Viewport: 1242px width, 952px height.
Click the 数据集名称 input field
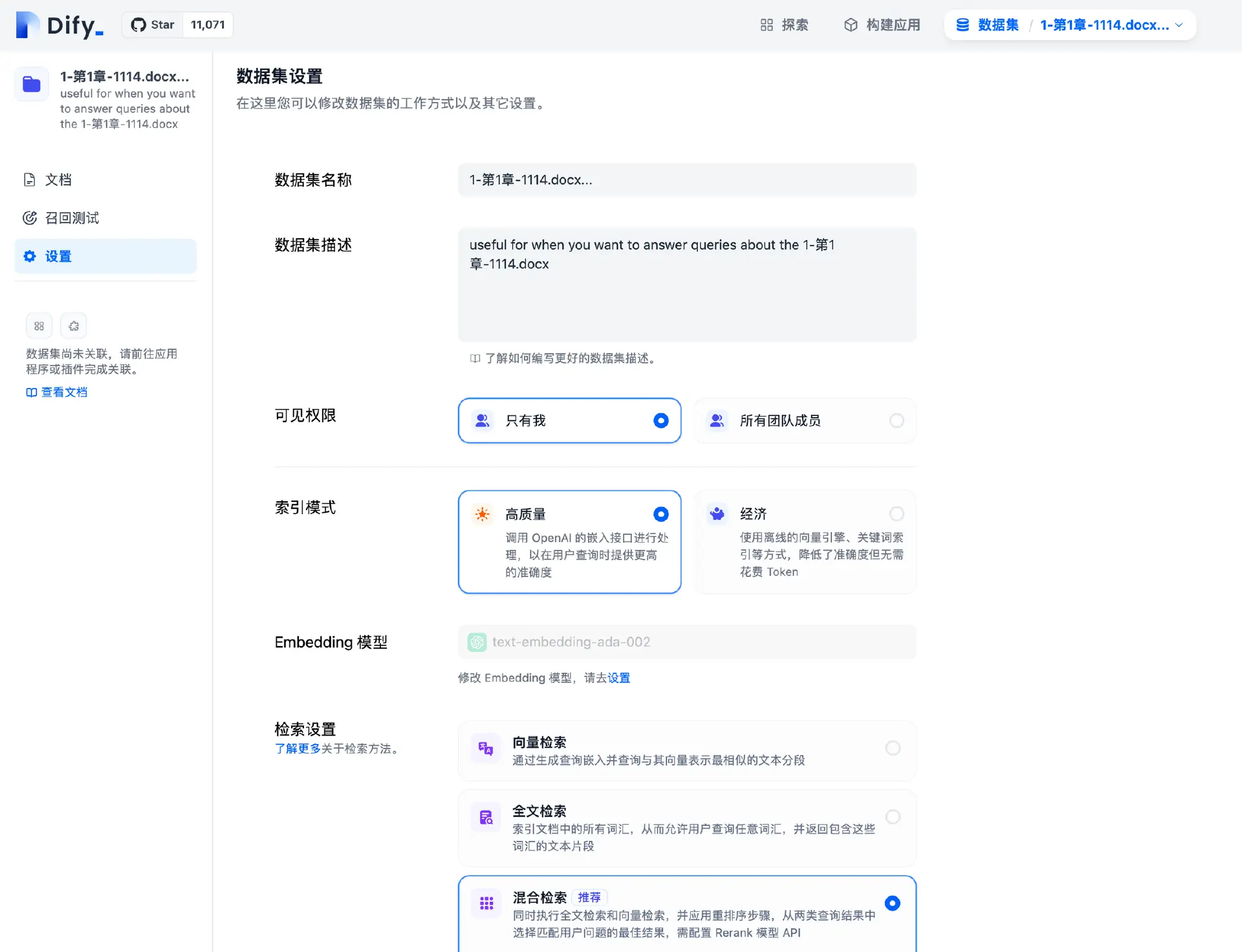tap(687, 180)
